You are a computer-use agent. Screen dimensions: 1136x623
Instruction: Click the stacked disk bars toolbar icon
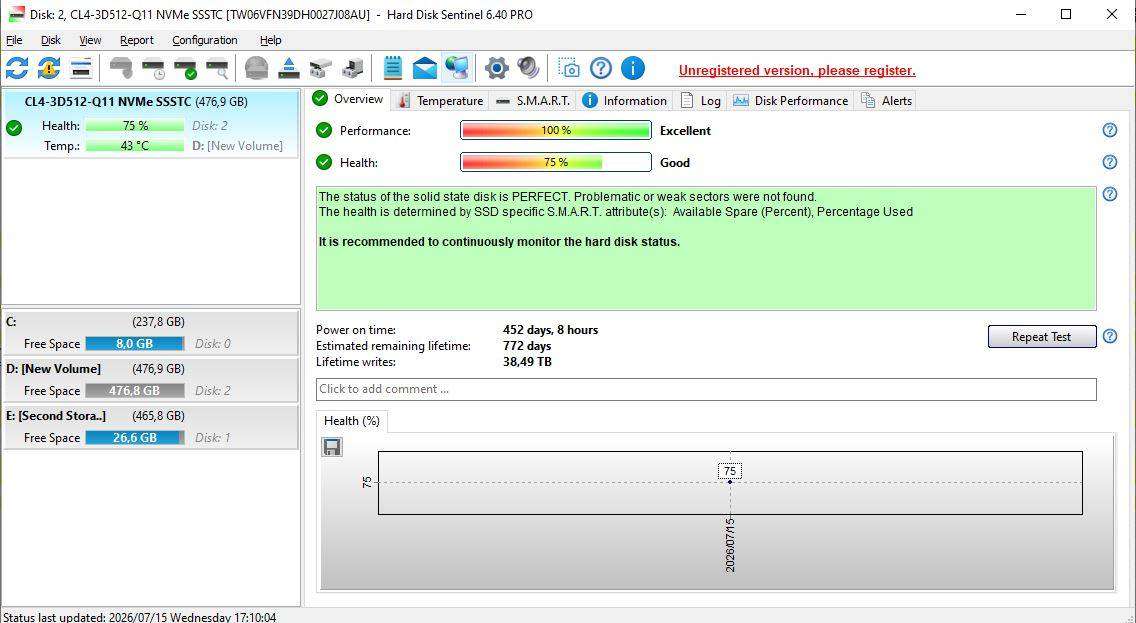81,68
